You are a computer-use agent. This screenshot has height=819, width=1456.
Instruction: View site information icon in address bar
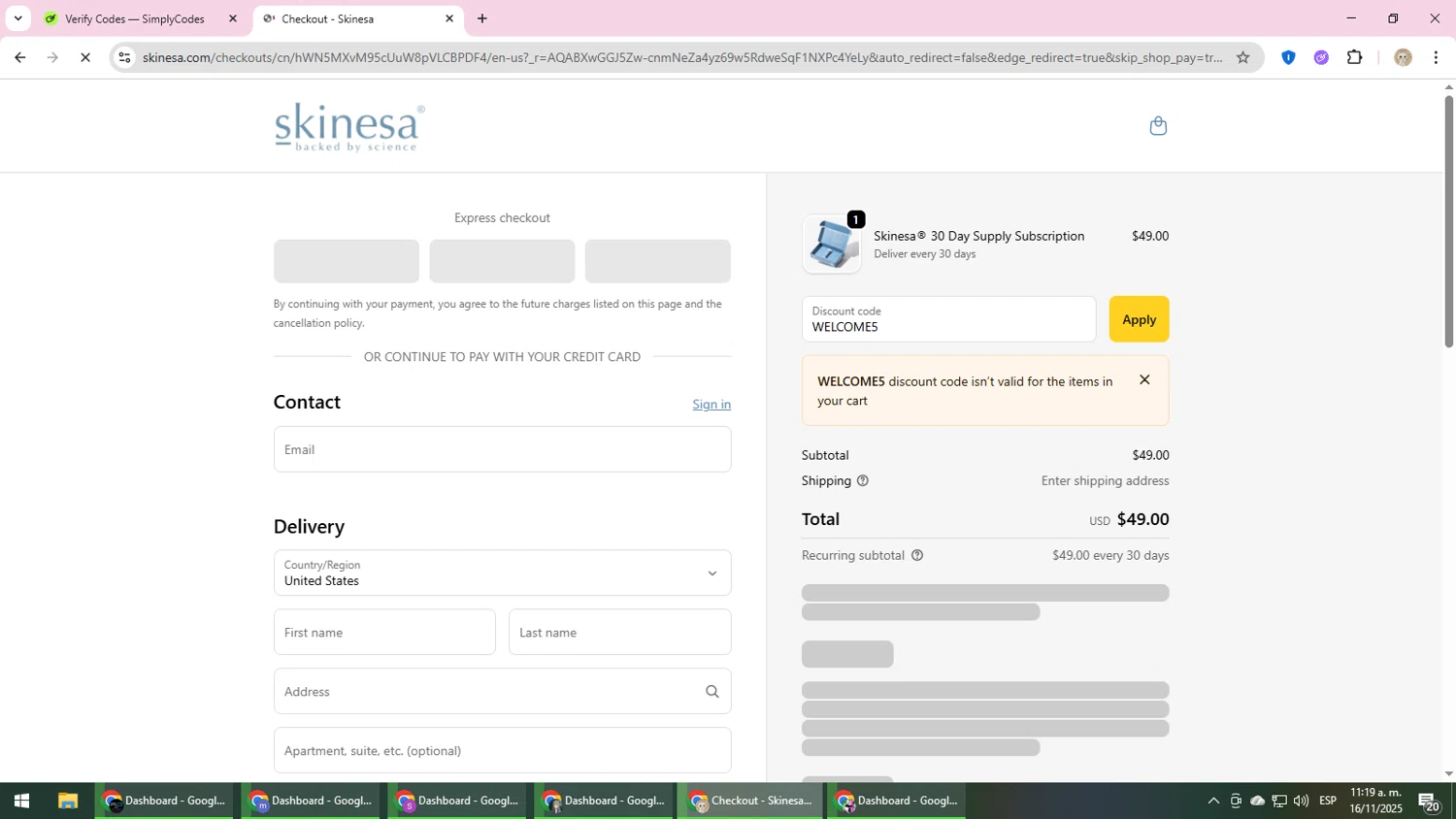(124, 57)
